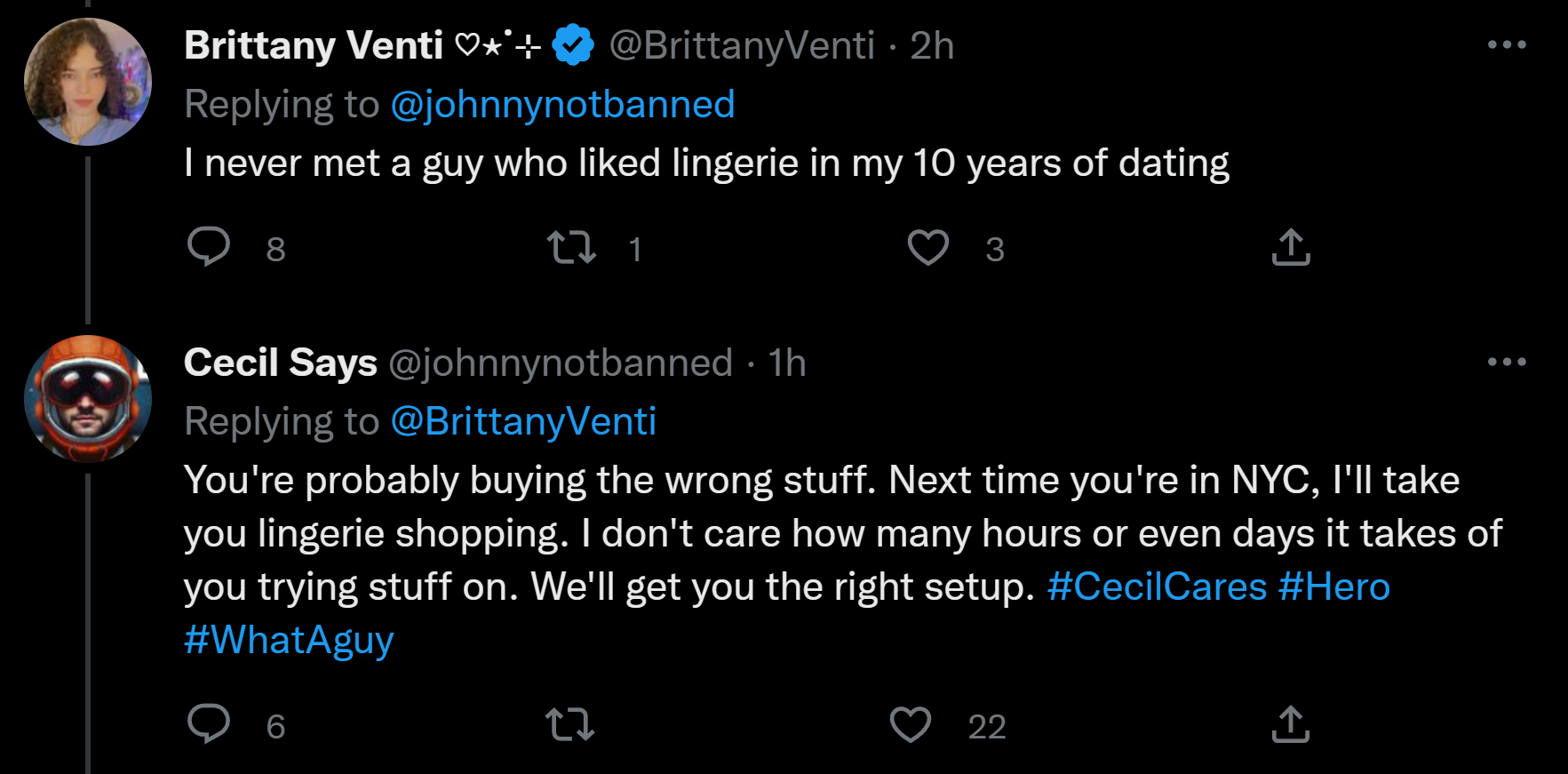Open the #CecilCares hashtag
1568x774 pixels.
click(1157, 587)
